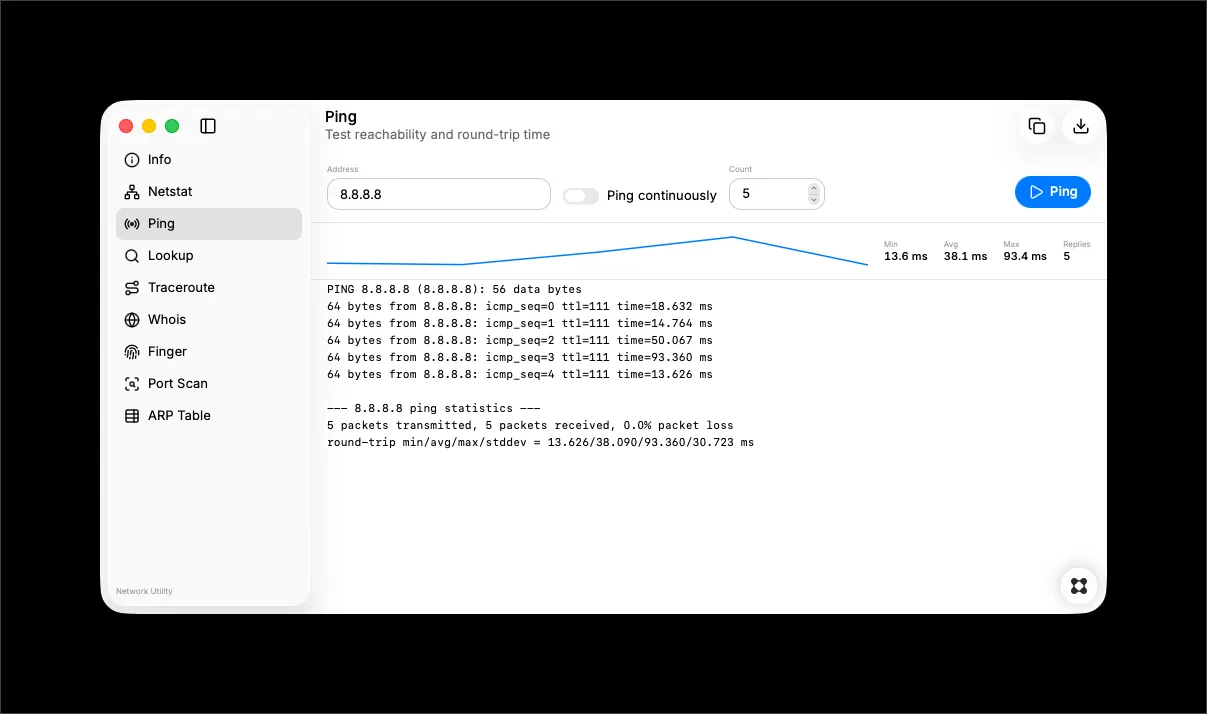Click the Min value 13.6 ms
The width and height of the screenshot is (1207, 714).
click(x=906, y=256)
